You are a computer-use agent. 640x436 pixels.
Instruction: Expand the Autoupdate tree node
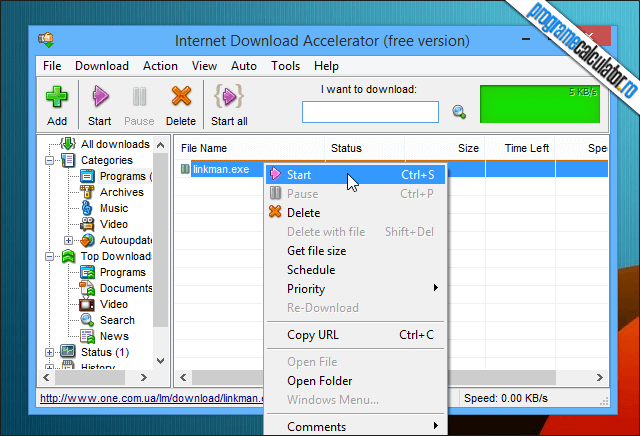[x=69, y=240]
